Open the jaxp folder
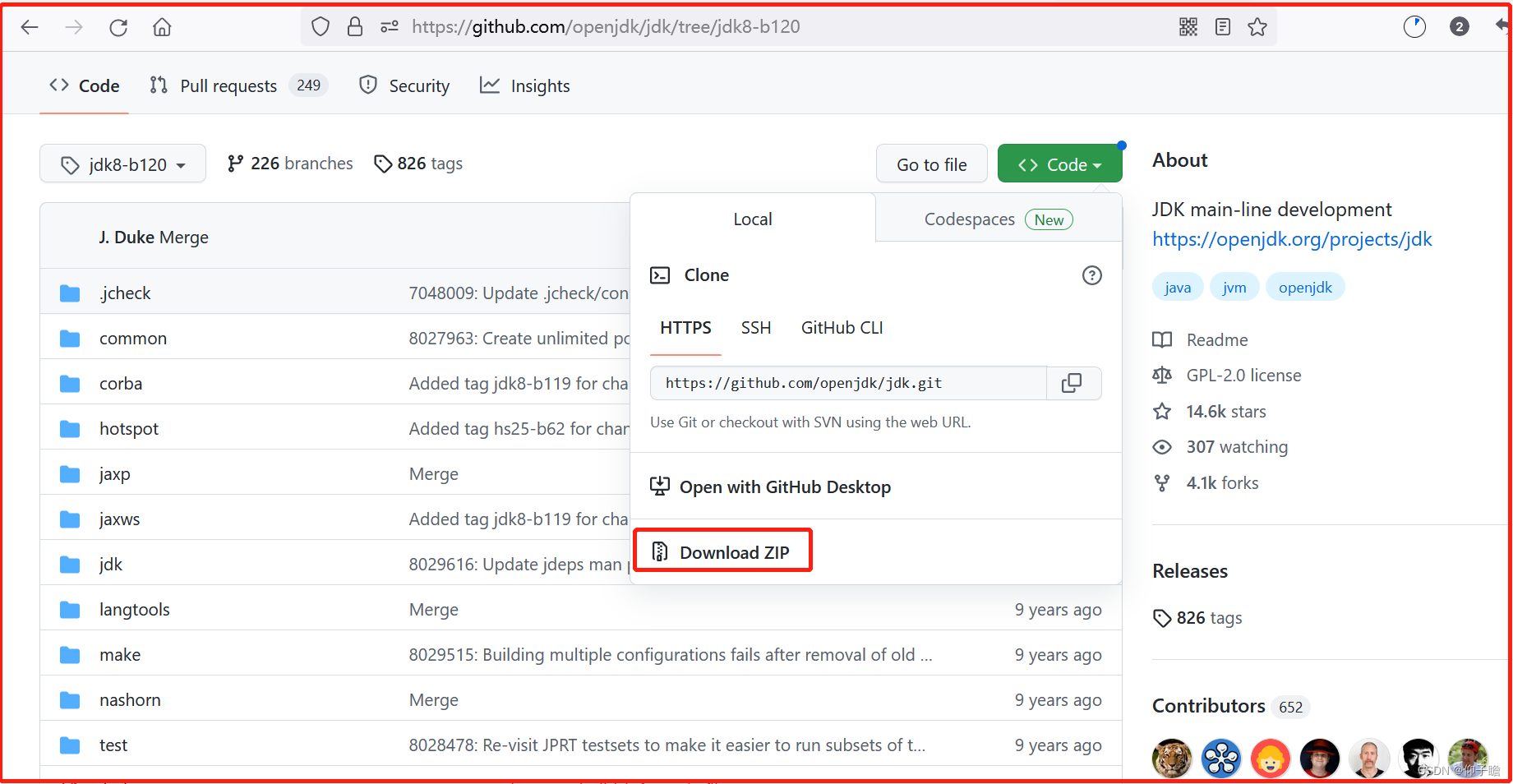This screenshot has width=1513, height=784. 115,474
